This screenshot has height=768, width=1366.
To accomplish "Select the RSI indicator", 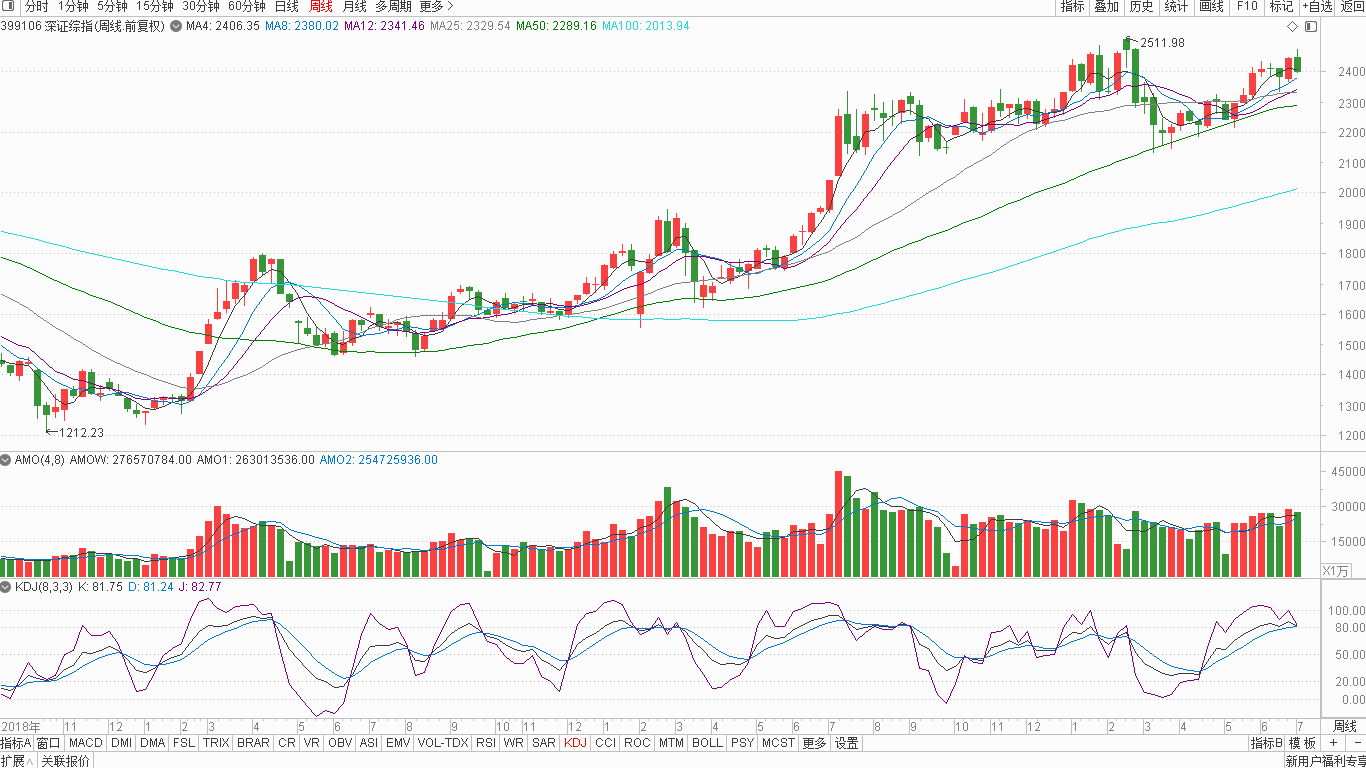I will [486, 743].
